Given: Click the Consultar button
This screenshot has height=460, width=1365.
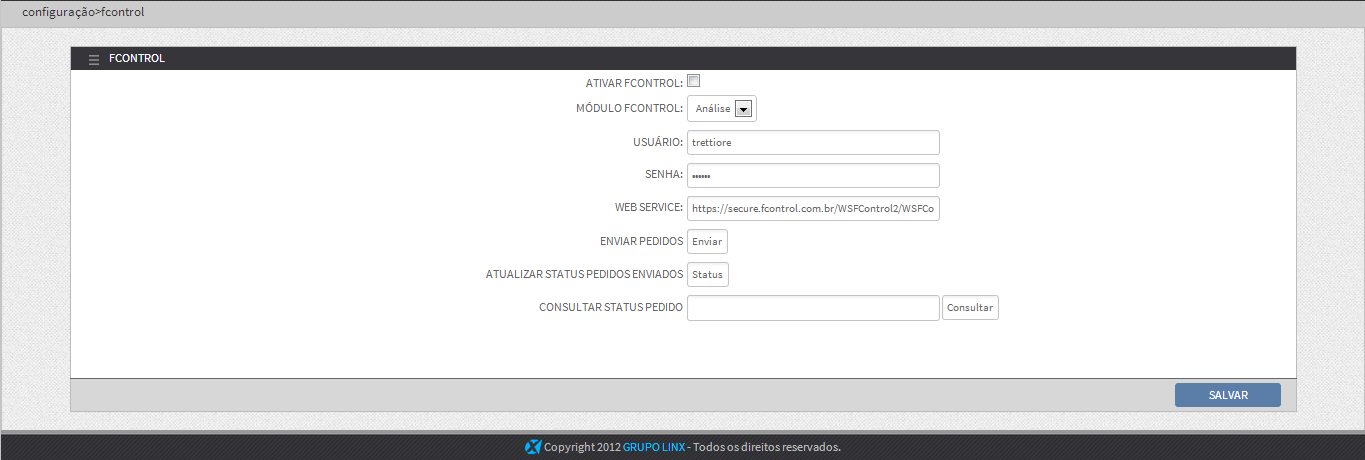Looking at the screenshot, I should coord(970,307).
